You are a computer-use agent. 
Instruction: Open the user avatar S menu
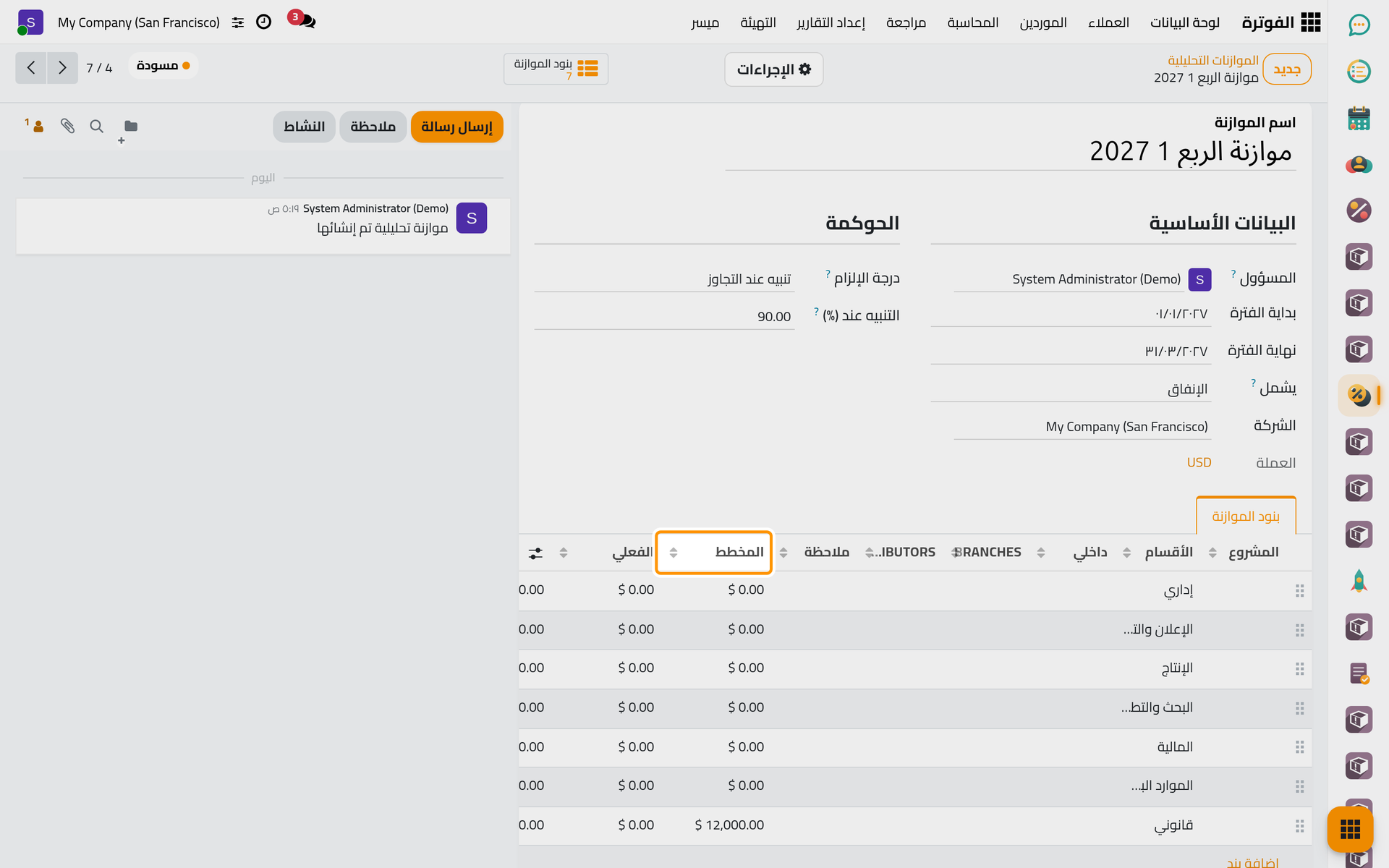pos(30,22)
